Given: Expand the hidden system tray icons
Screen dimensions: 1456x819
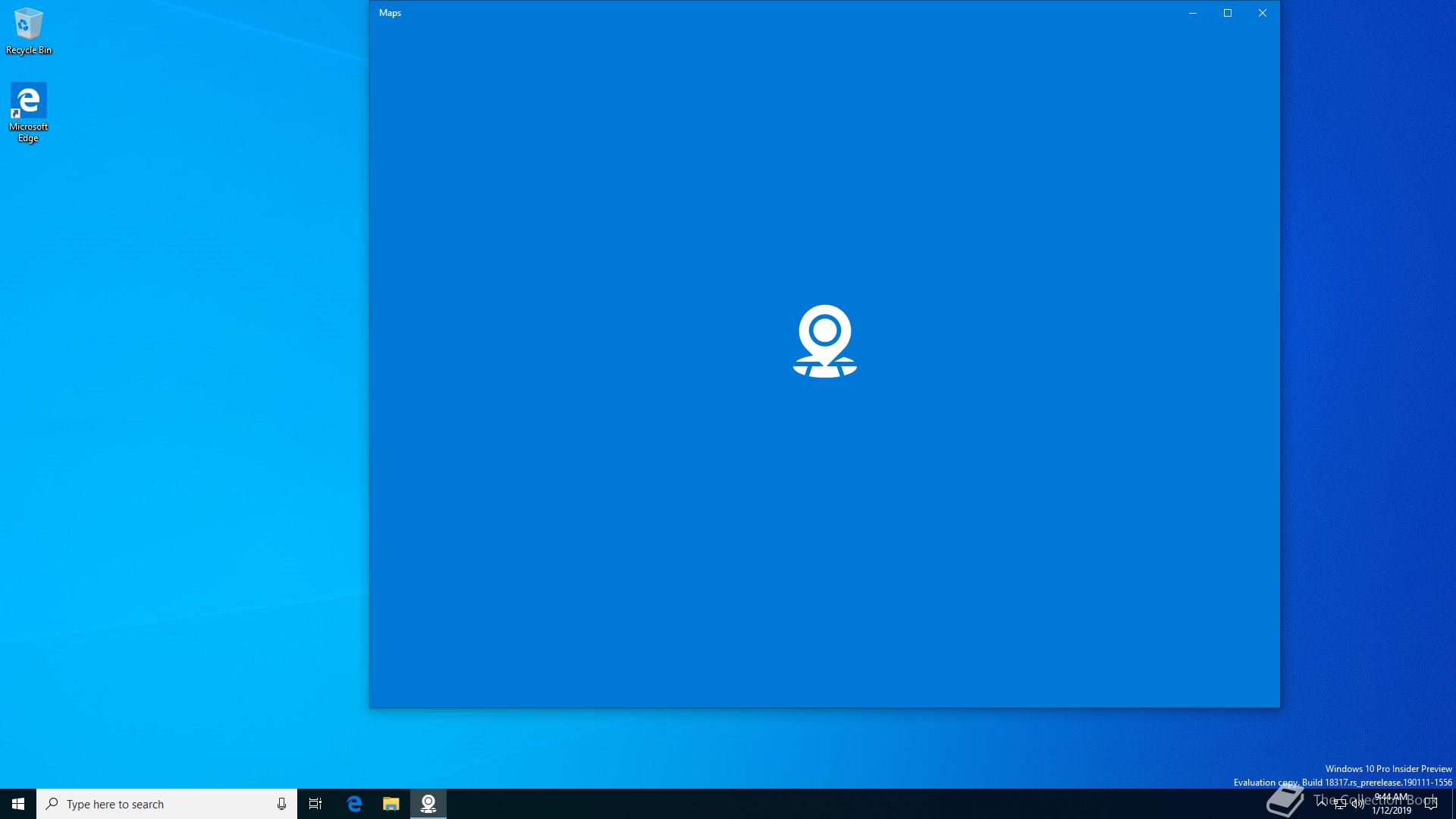Looking at the screenshot, I should point(1322,804).
